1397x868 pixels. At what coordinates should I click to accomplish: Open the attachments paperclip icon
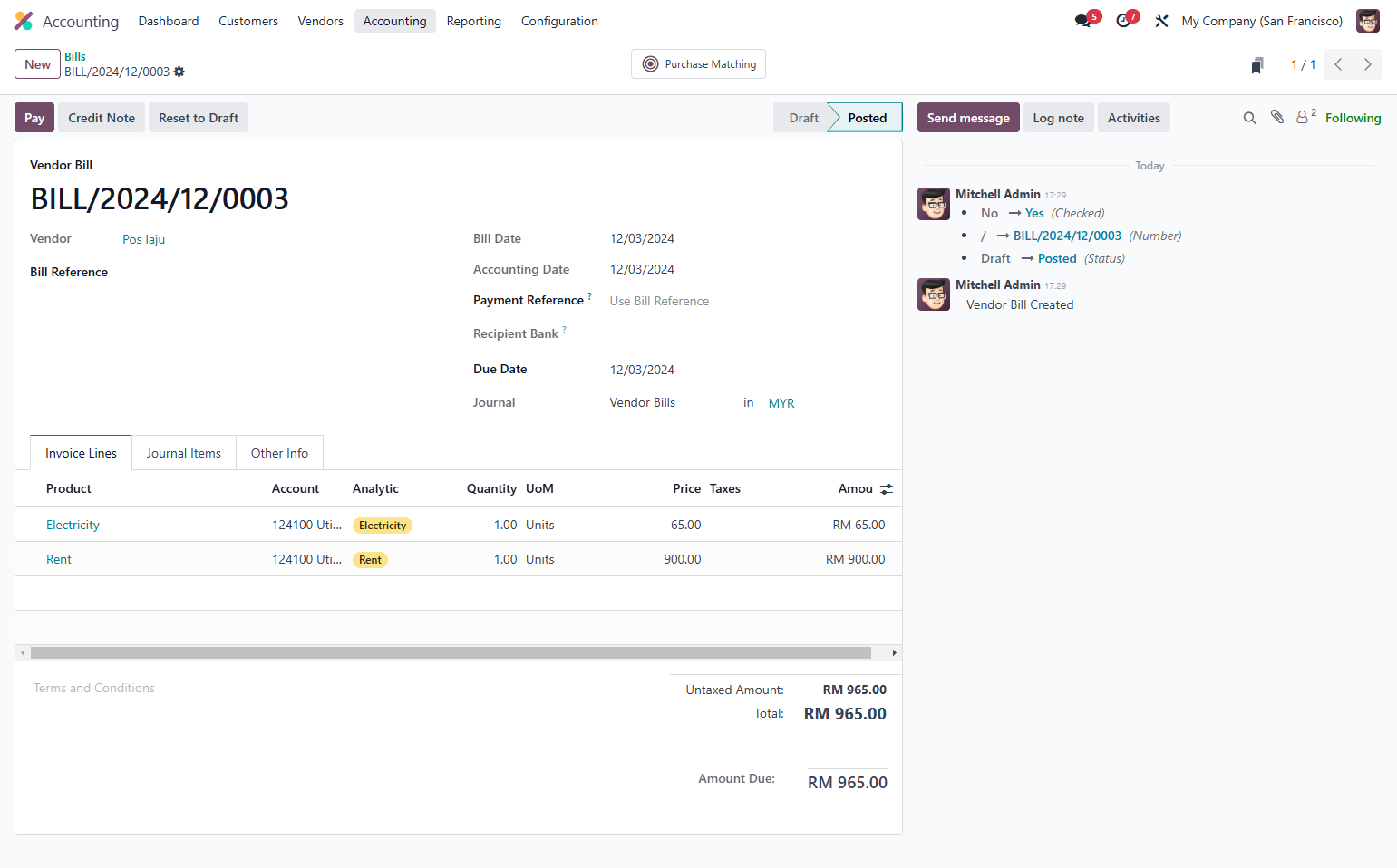(1277, 117)
